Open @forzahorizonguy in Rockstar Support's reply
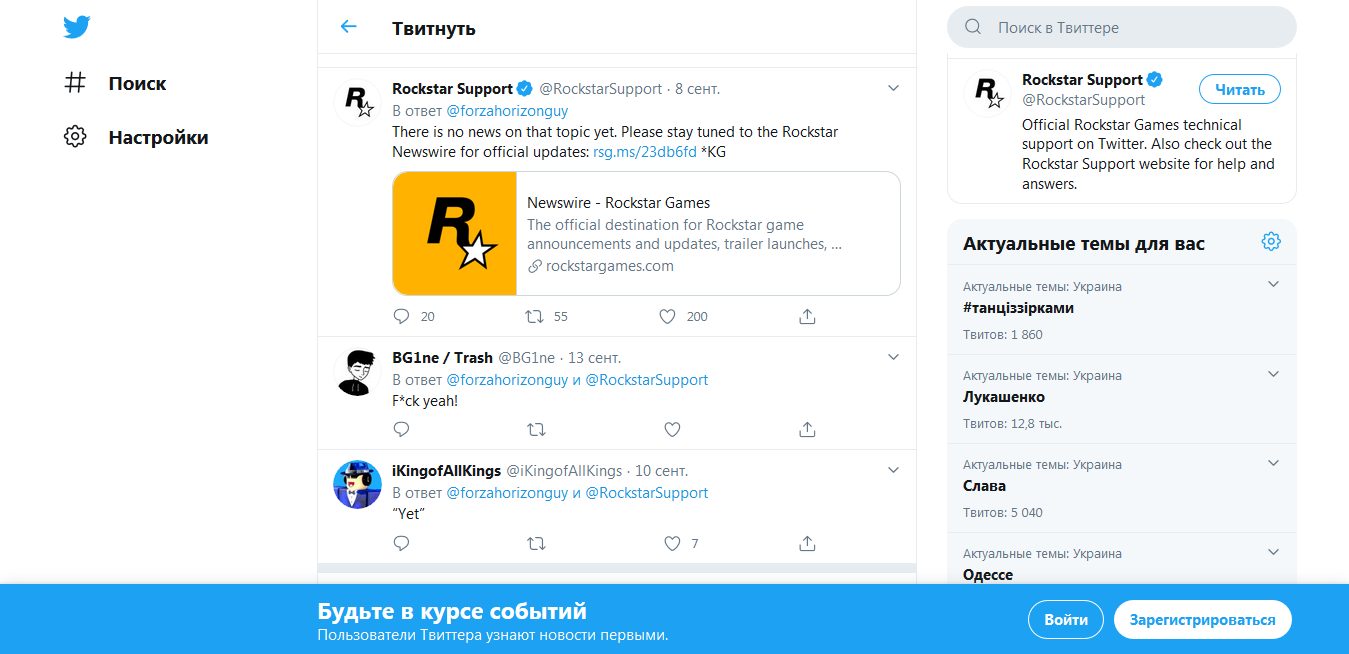Screen dimensions: 1349x654 507,111
